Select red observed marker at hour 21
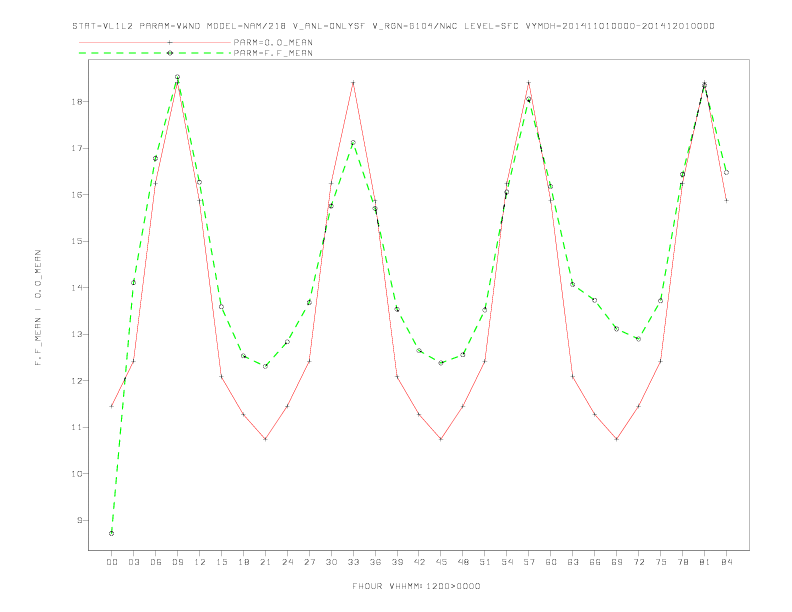This screenshot has height=612, width=792. point(265,439)
